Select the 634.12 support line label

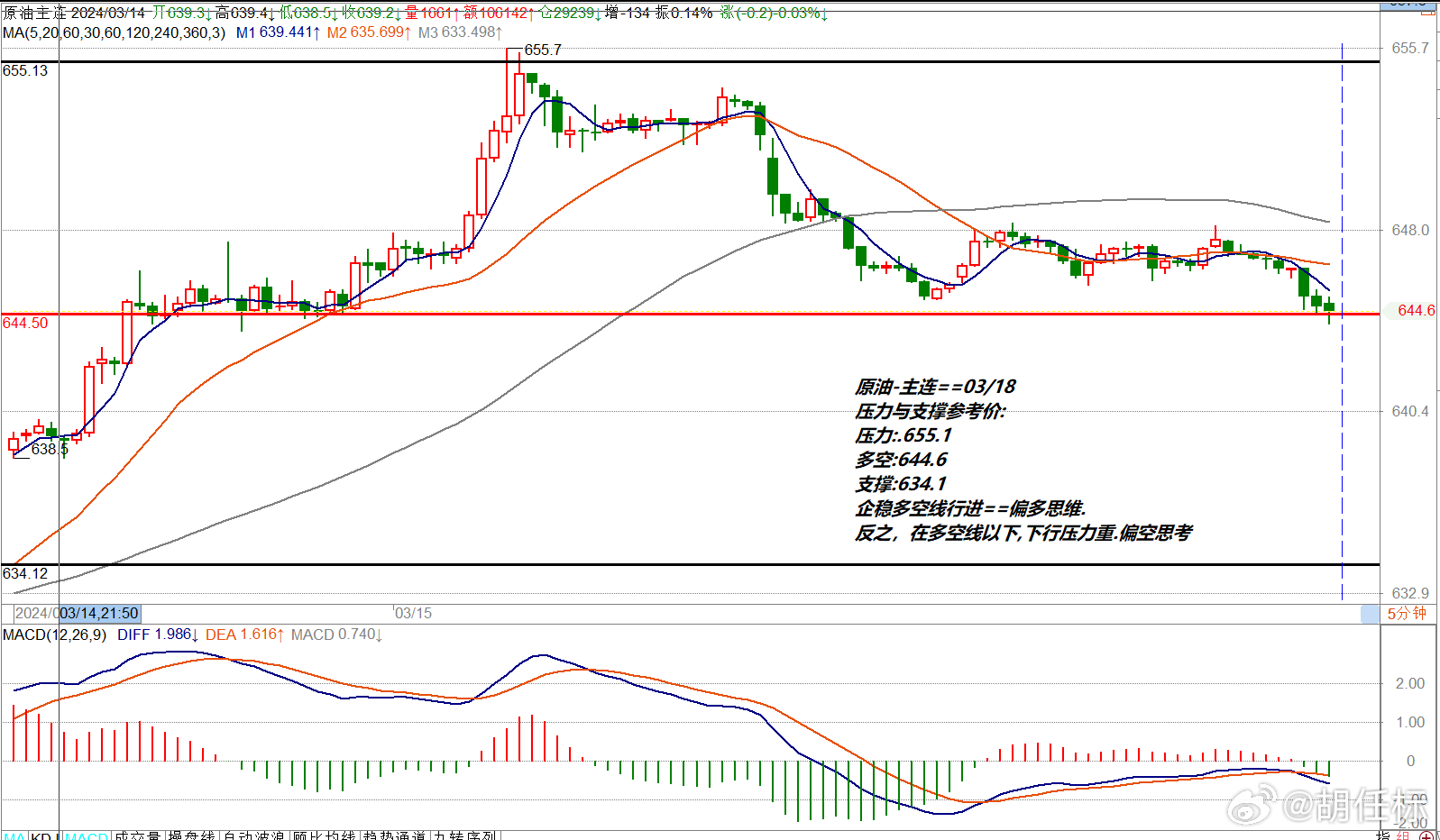[25, 573]
